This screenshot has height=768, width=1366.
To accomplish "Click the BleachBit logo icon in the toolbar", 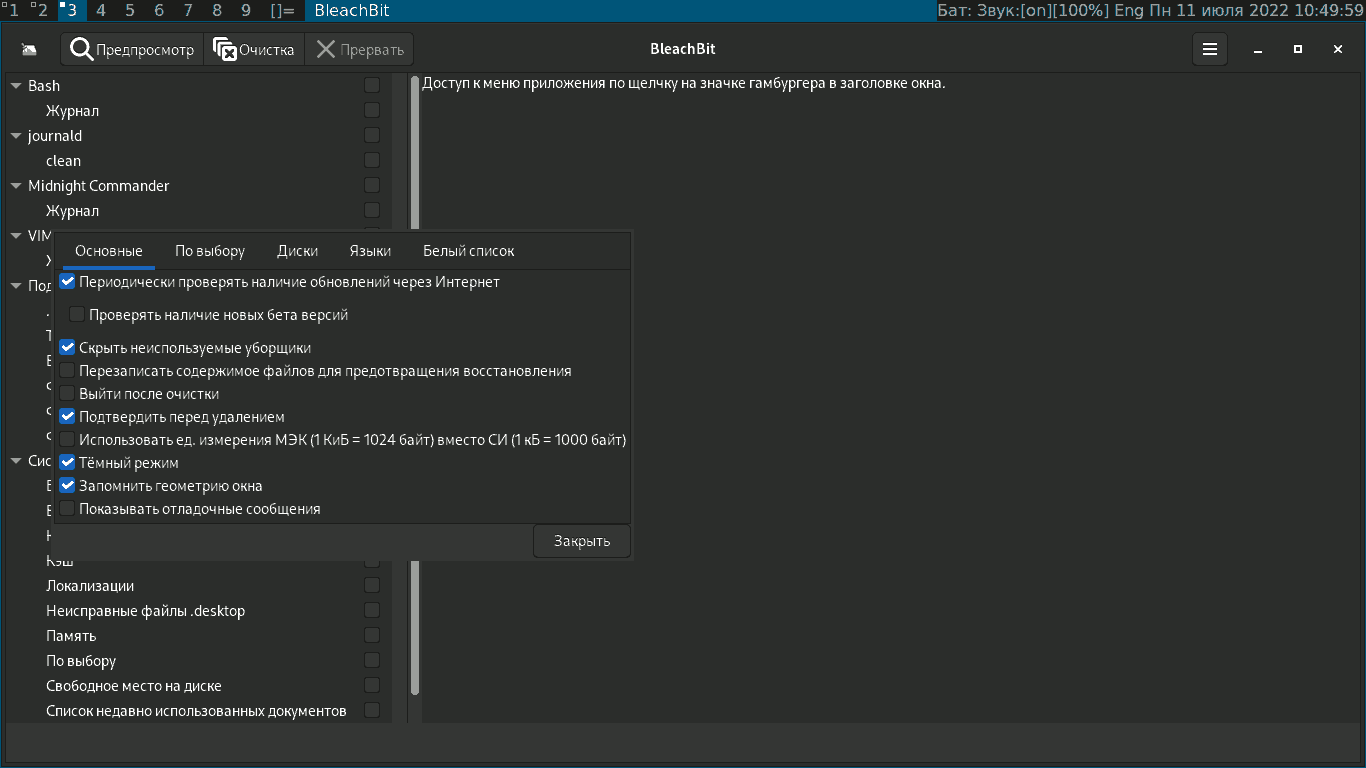I will [29, 48].
